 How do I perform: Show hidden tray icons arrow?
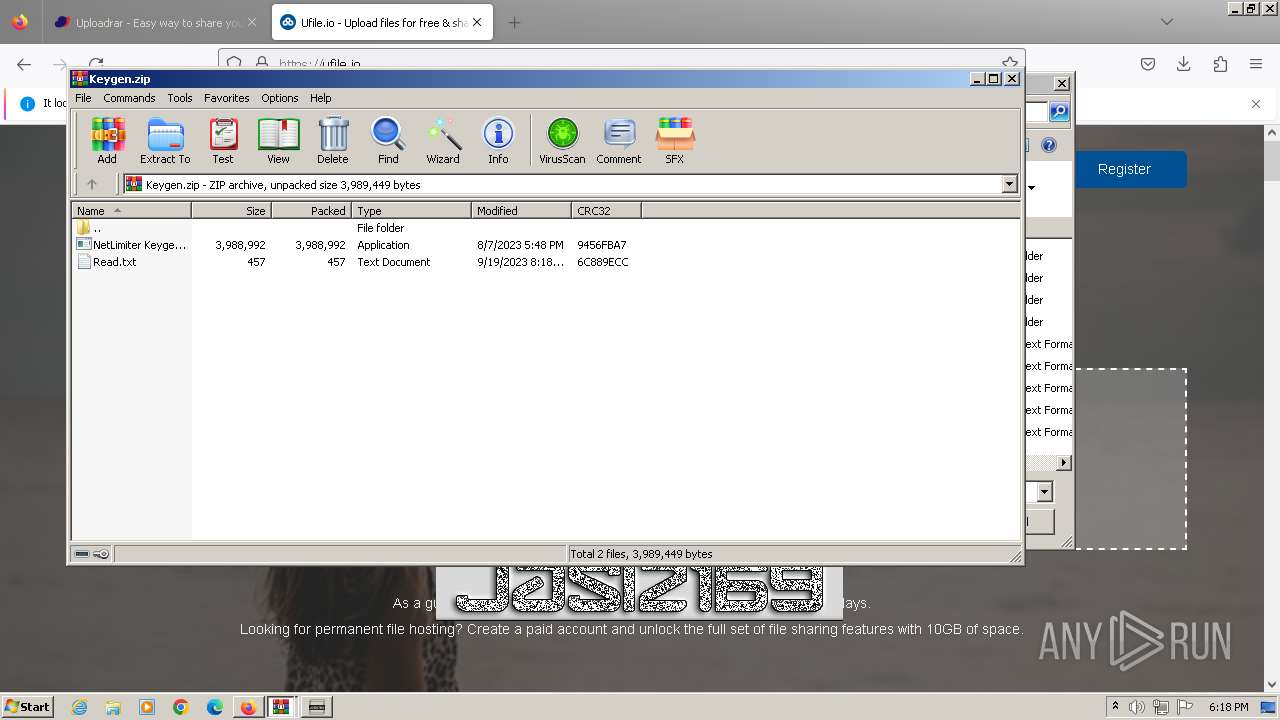pyautogui.click(x=1115, y=707)
